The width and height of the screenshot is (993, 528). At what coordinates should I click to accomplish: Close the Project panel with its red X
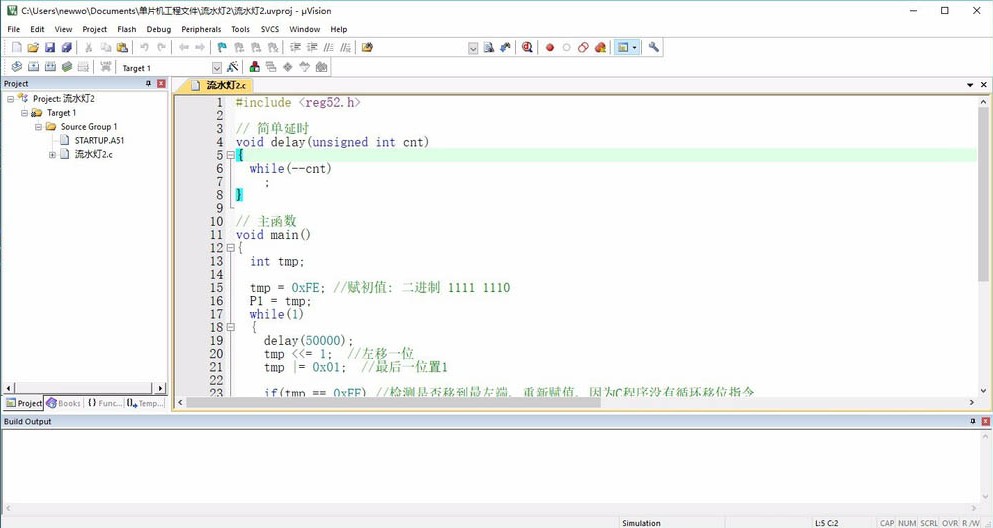(x=161, y=84)
